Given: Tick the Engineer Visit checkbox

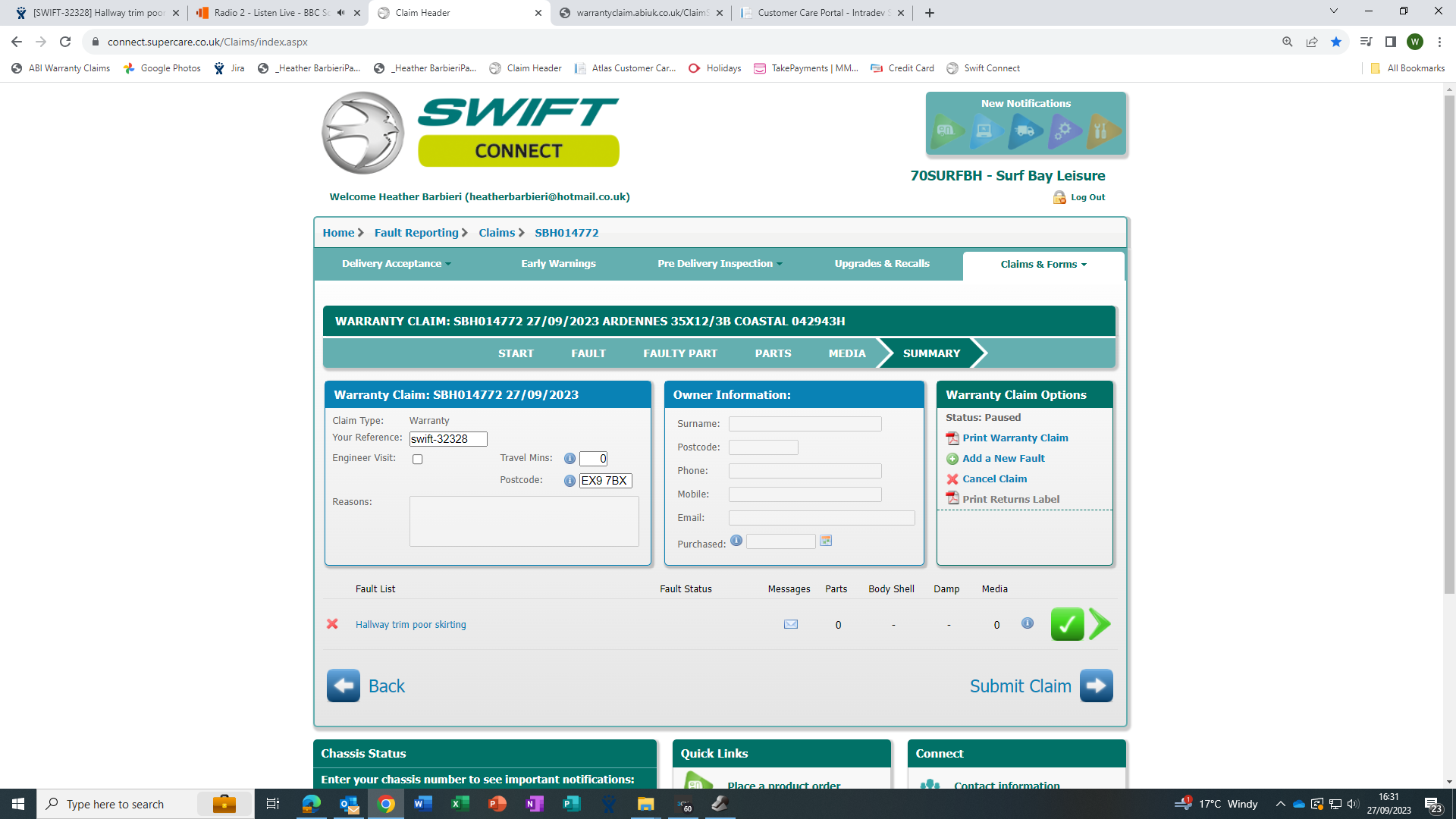Looking at the screenshot, I should (417, 459).
